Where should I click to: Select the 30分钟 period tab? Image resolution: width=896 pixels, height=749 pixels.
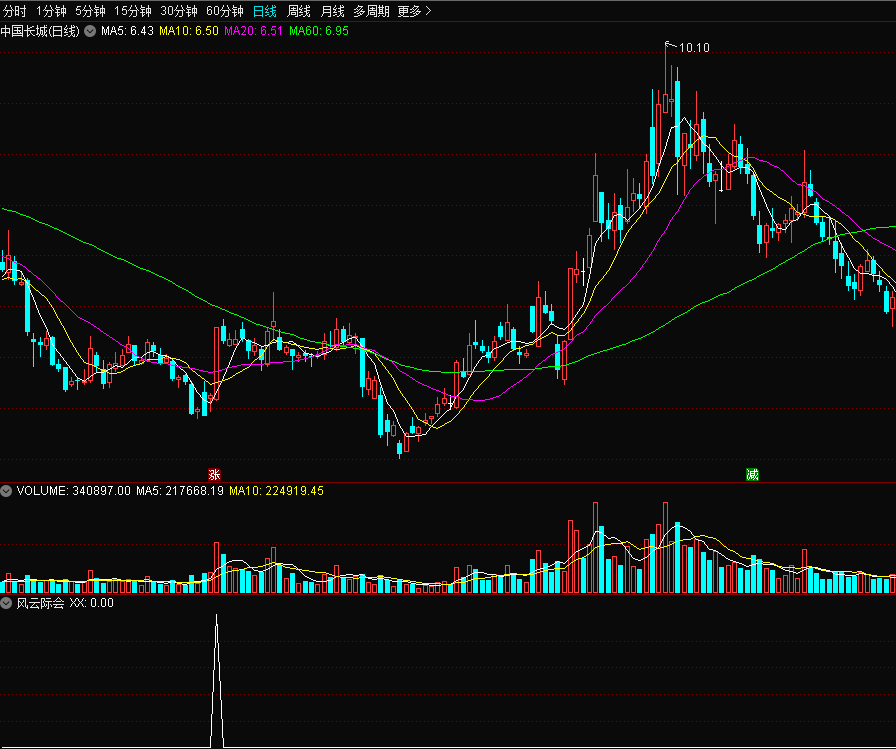coord(179,11)
